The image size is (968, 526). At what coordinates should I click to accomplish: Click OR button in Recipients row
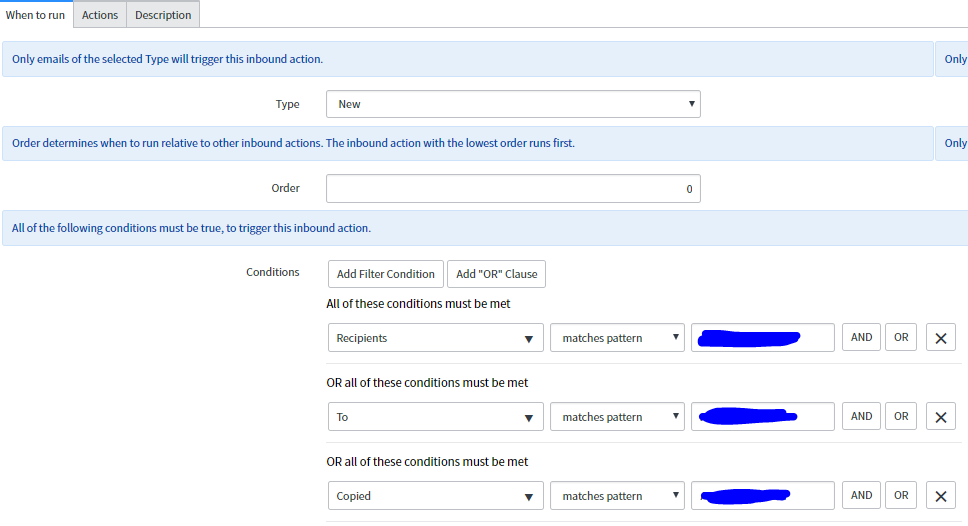tap(901, 337)
